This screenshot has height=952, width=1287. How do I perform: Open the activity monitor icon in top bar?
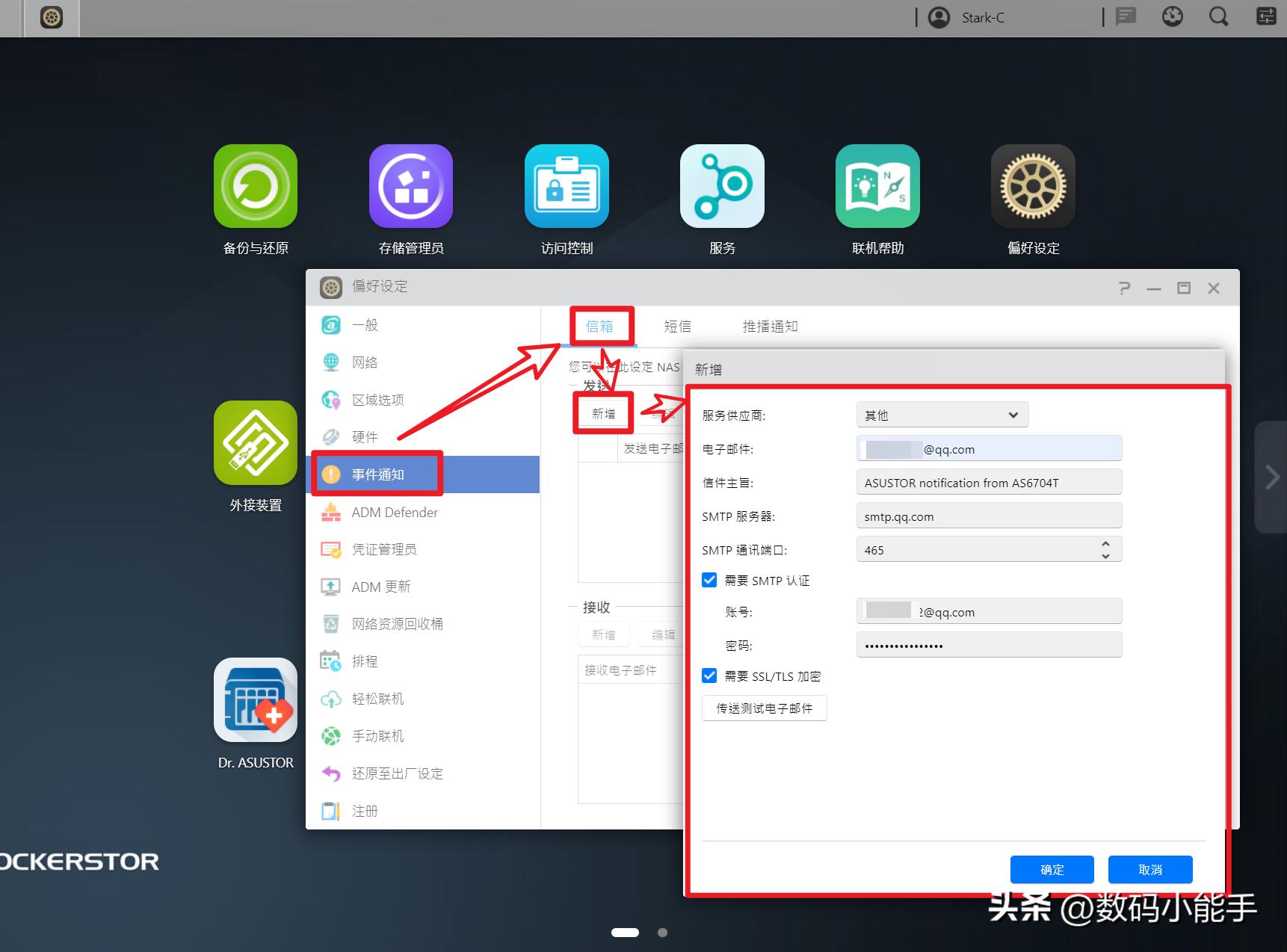coord(1173,16)
